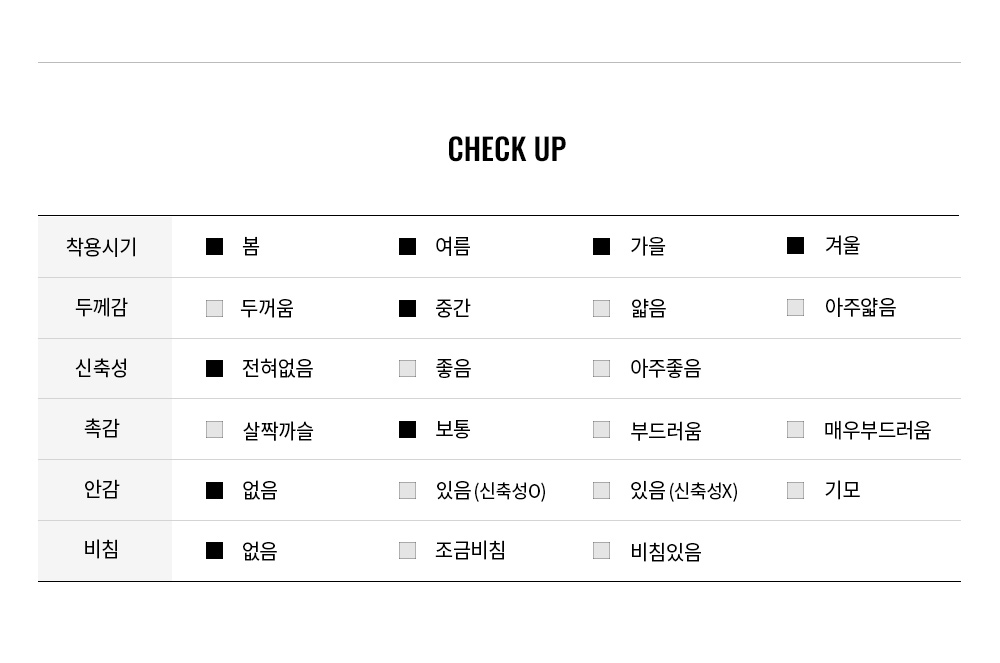Check the 봄 (spring) checkbox

pos(214,247)
